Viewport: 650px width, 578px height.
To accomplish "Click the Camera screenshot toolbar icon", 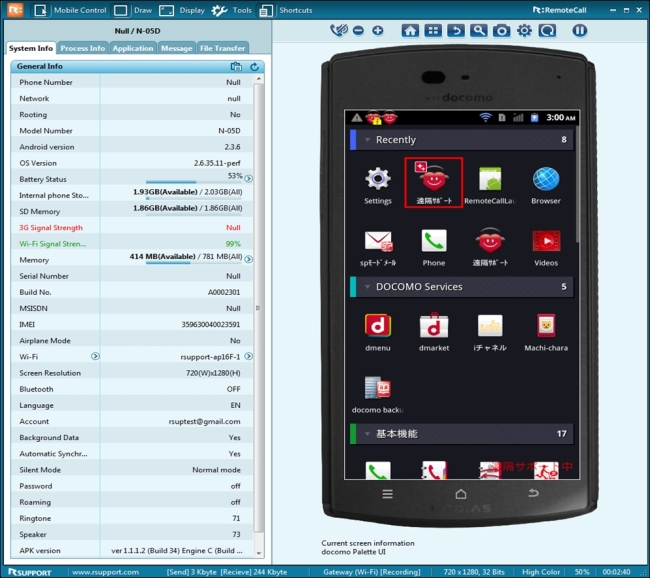I will (x=501, y=30).
